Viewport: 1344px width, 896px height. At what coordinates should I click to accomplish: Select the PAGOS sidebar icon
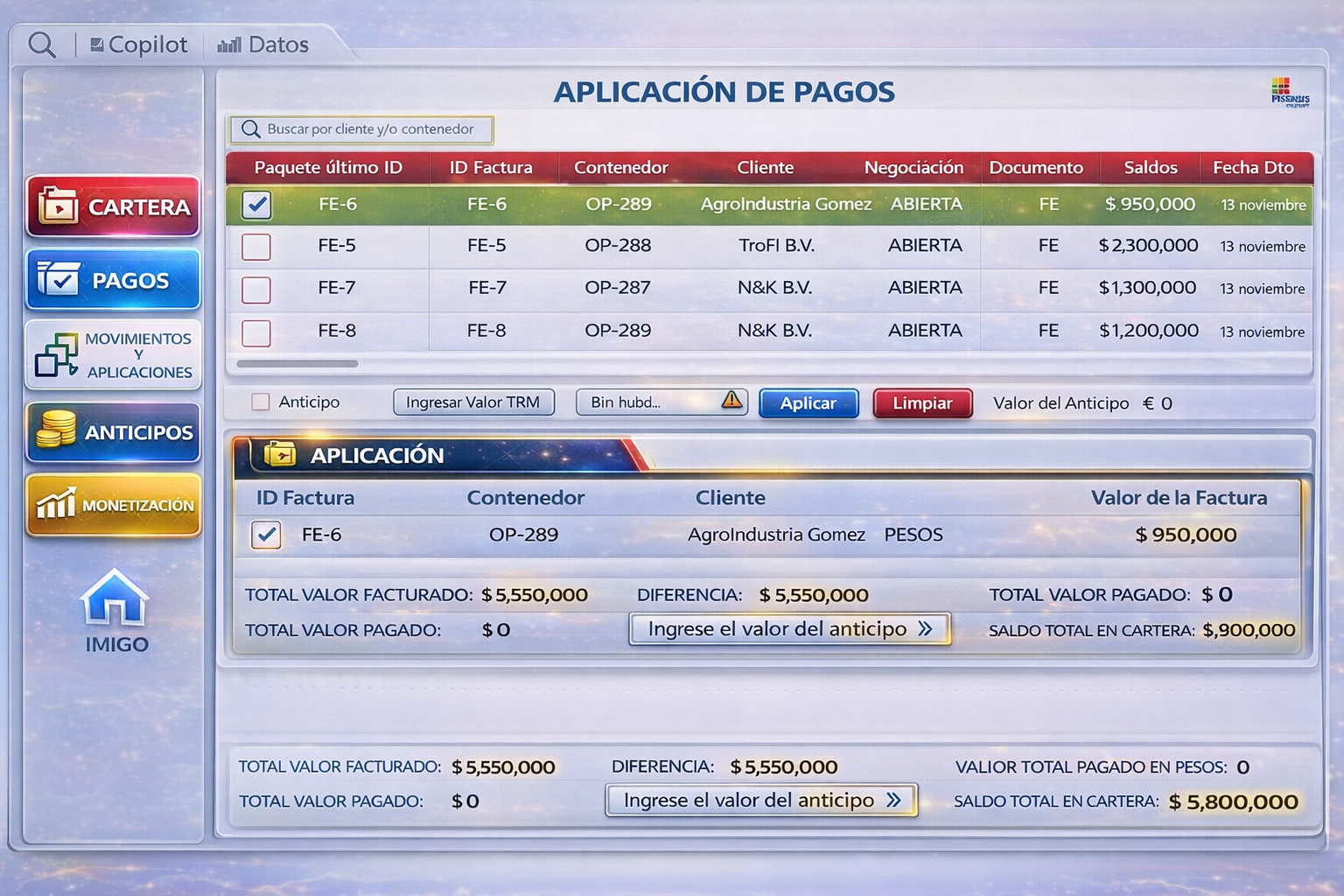[113, 279]
